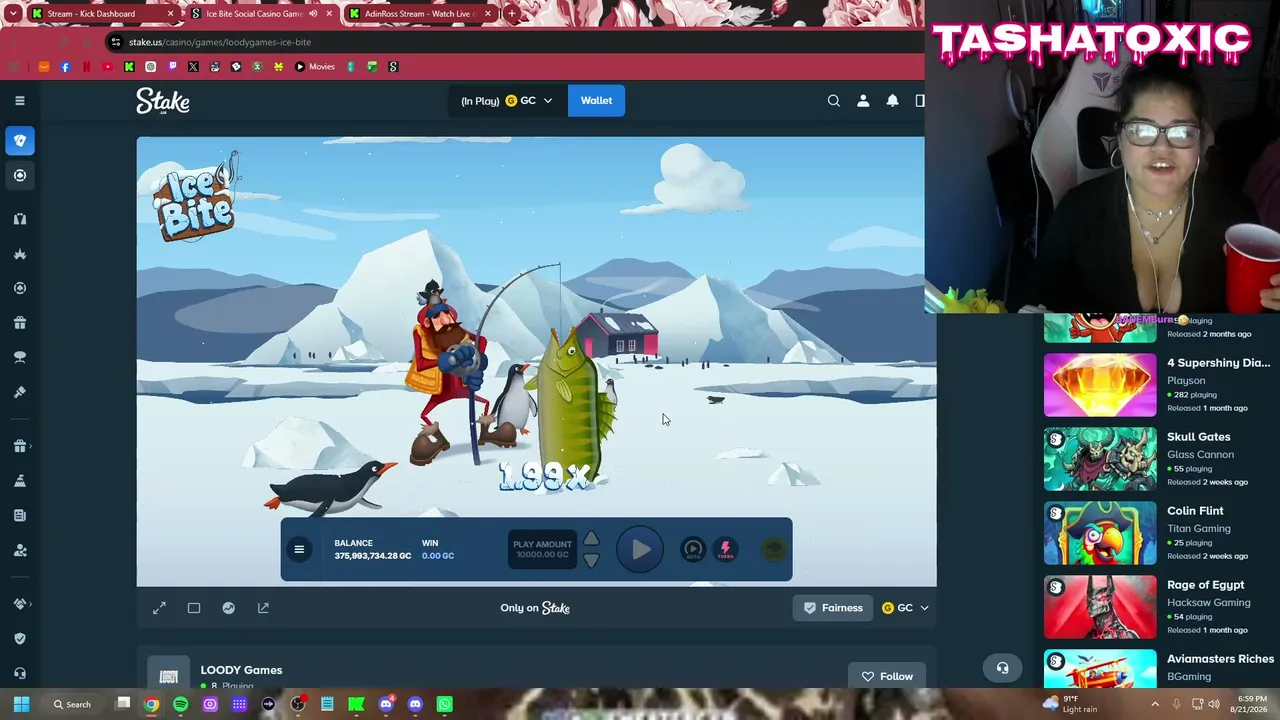Open the Twitch bookmark
The height and width of the screenshot is (720, 1280).
[172, 67]
